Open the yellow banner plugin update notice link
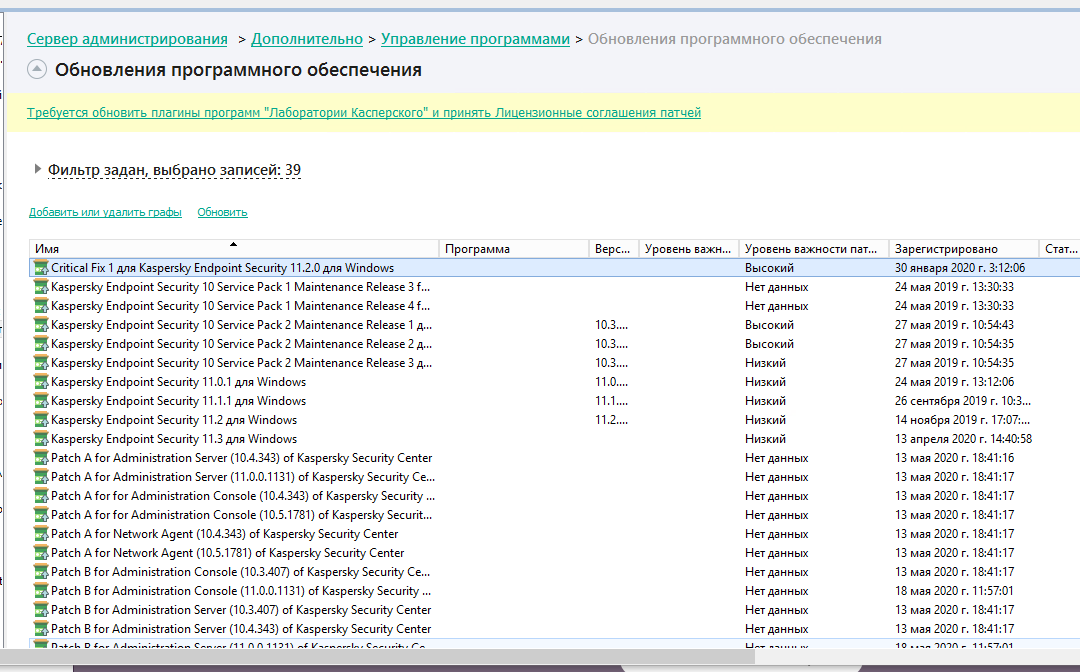This screenshot has width=1080, height=672. (x=364, y=113)
